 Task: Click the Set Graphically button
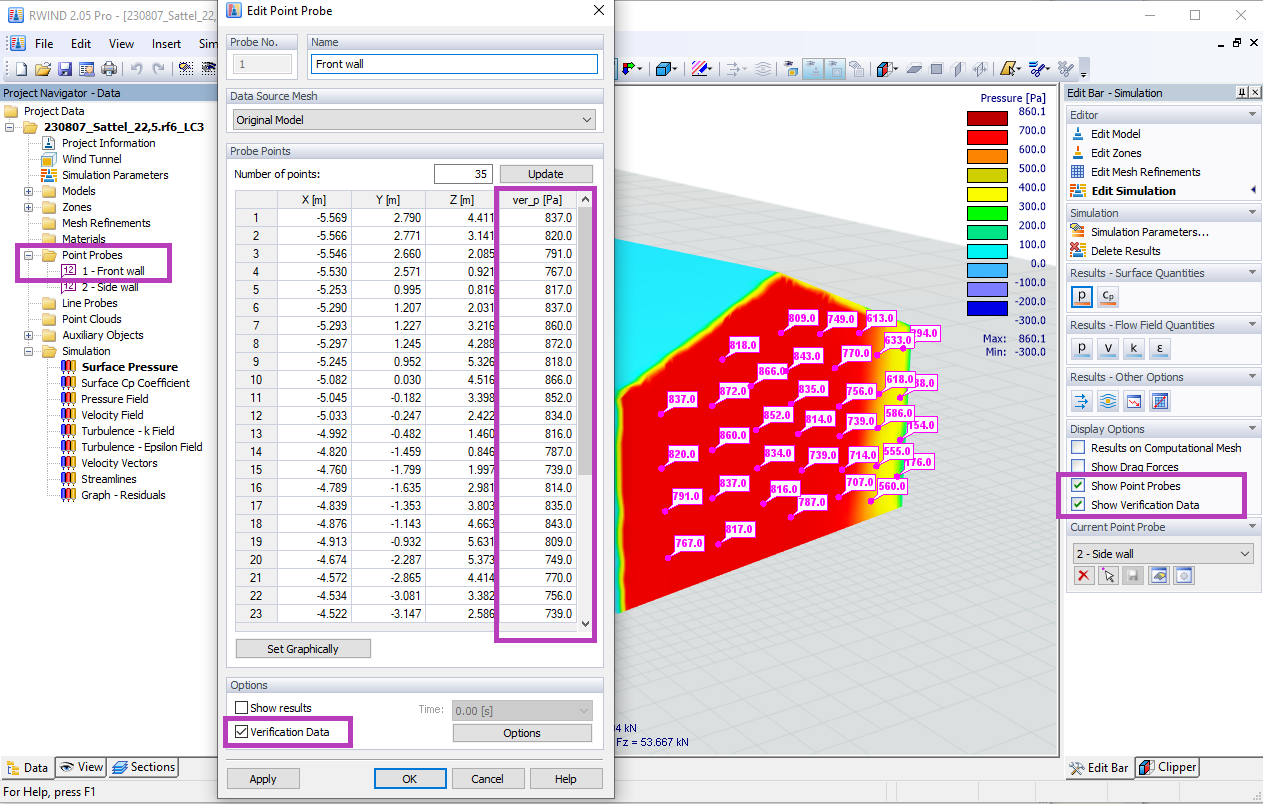[302, 648]
